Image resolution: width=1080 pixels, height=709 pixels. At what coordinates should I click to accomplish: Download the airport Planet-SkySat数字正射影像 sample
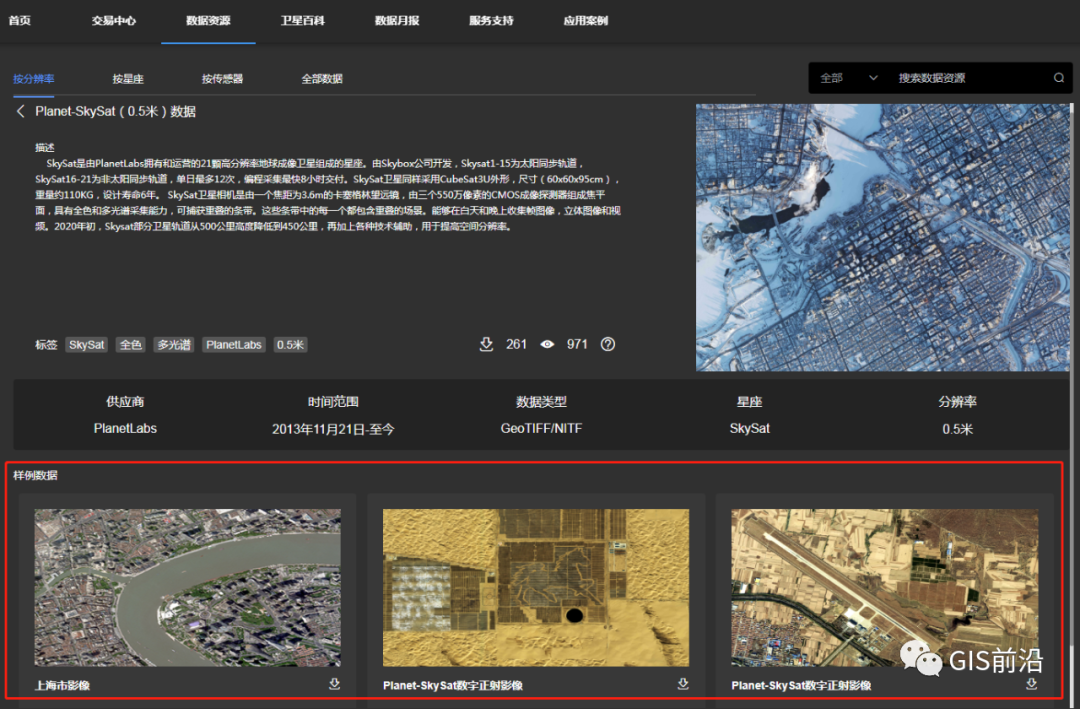pos(1032,684)
